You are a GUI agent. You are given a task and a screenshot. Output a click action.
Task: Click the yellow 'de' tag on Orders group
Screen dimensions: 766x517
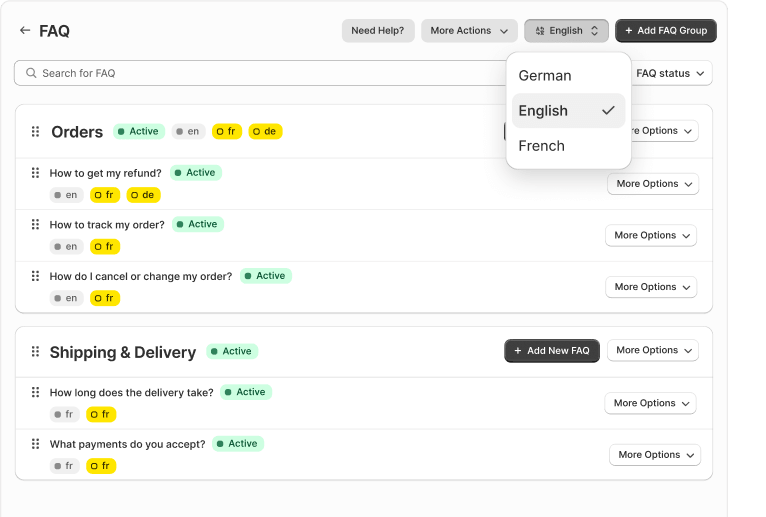pyautogui.click(x=265, y=131)
